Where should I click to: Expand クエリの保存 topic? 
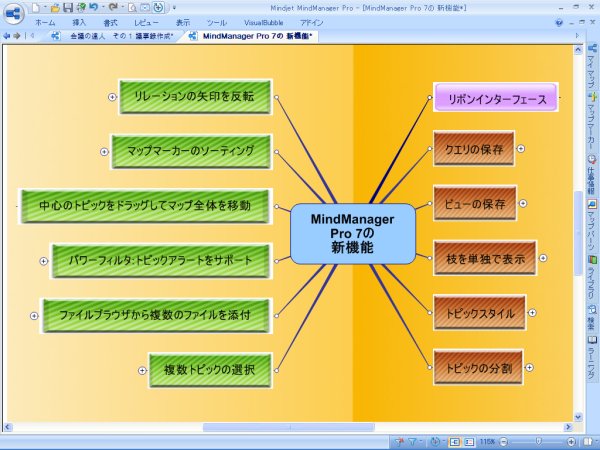coord(521,148)
